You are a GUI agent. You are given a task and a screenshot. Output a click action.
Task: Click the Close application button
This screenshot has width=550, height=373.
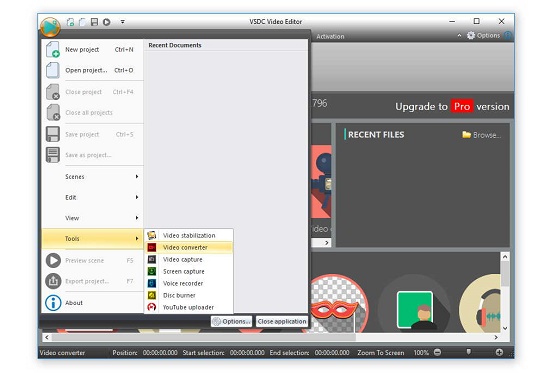coord(282,321)
